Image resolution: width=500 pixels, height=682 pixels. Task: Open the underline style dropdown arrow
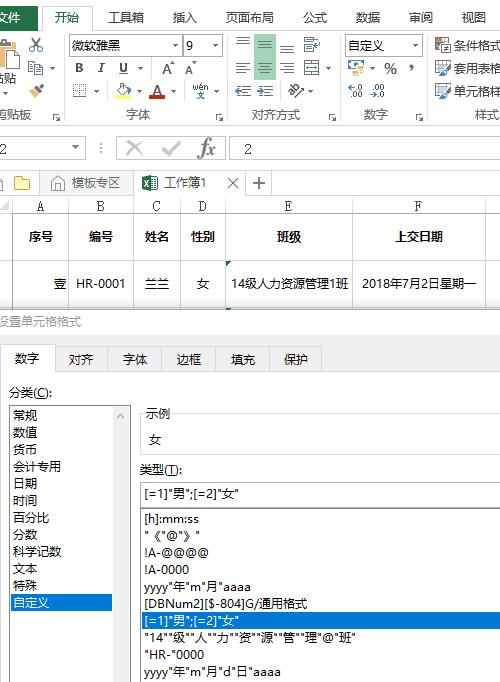tap(140, 68)
